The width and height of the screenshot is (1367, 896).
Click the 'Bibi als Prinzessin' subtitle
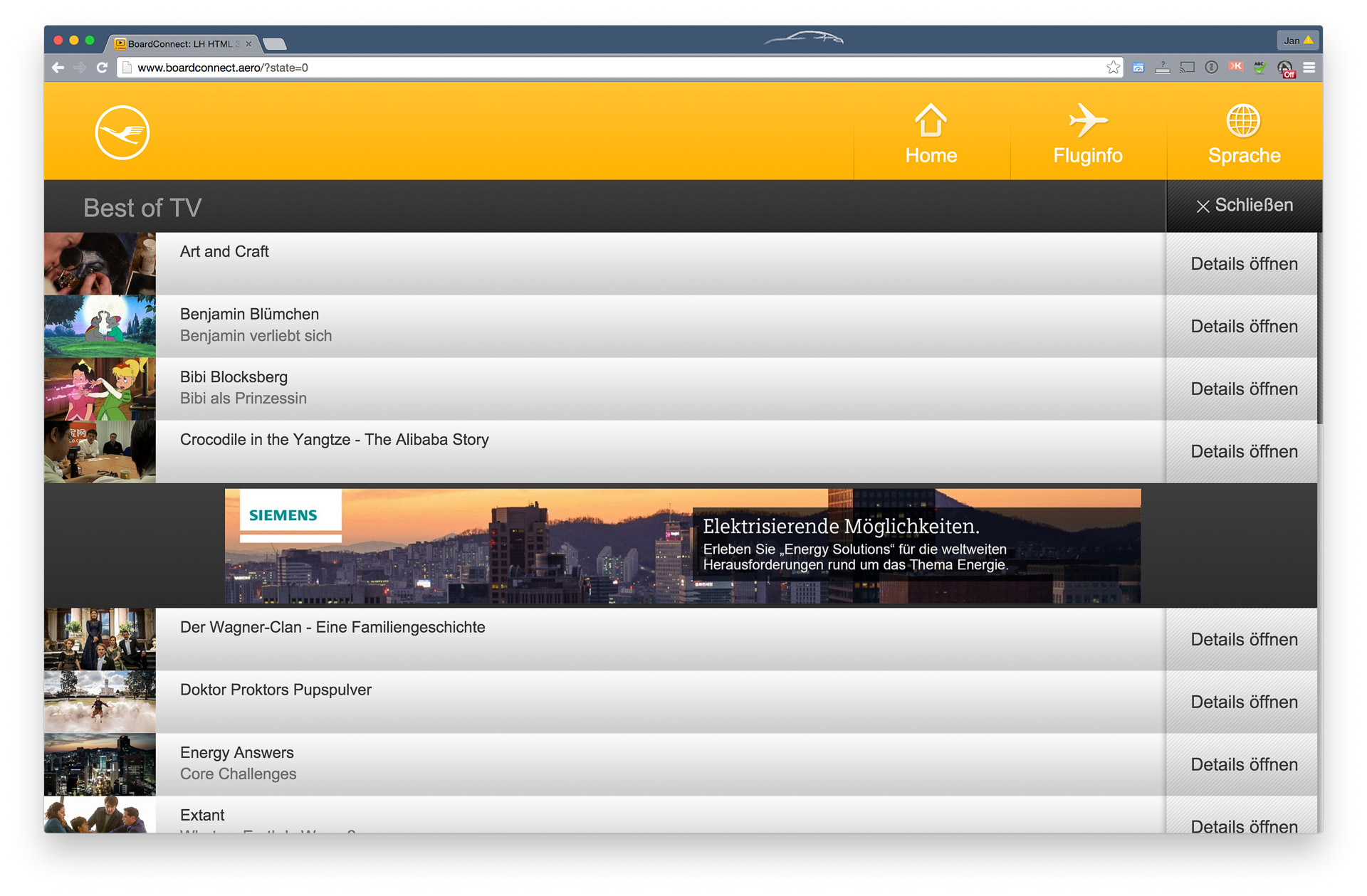(x=243, y=399)
